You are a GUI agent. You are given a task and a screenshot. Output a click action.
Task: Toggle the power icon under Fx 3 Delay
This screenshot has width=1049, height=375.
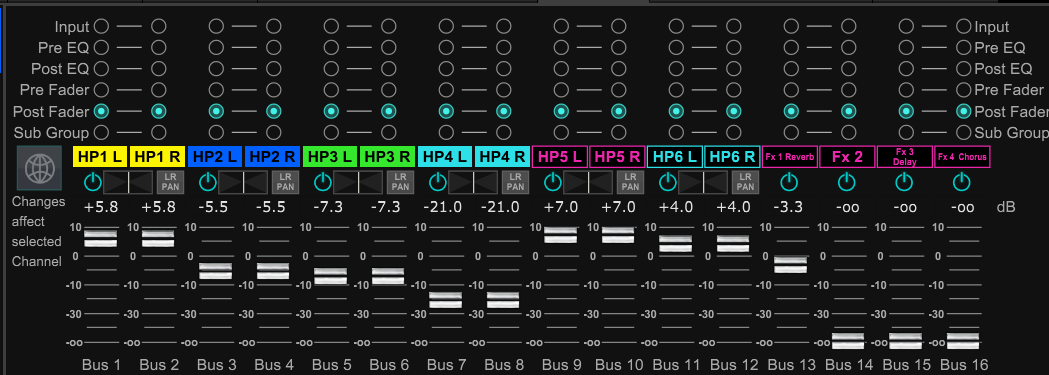pyautogui.click(x=904, y=181)
